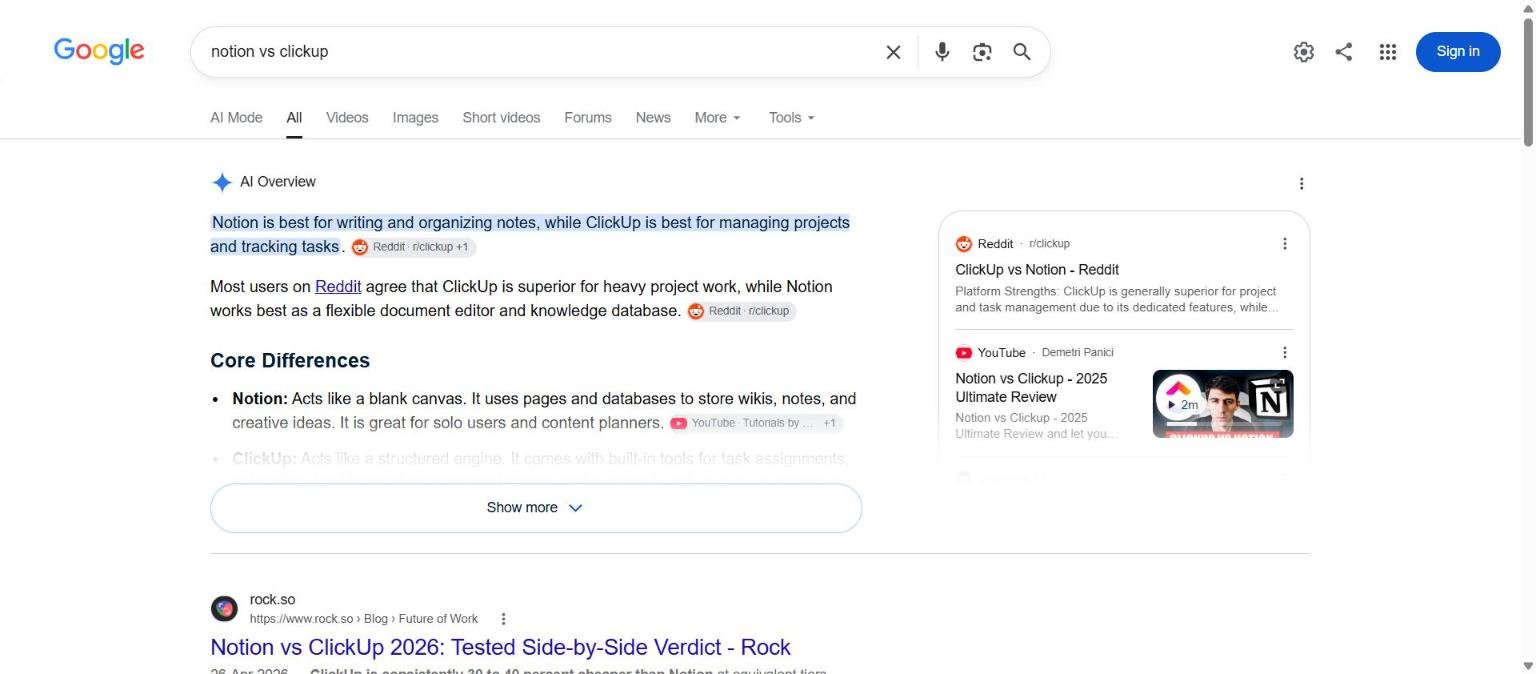Viewport: 1536px width, 674px height.
Task: Switch to Short videos tab
Action: point(501,117)
